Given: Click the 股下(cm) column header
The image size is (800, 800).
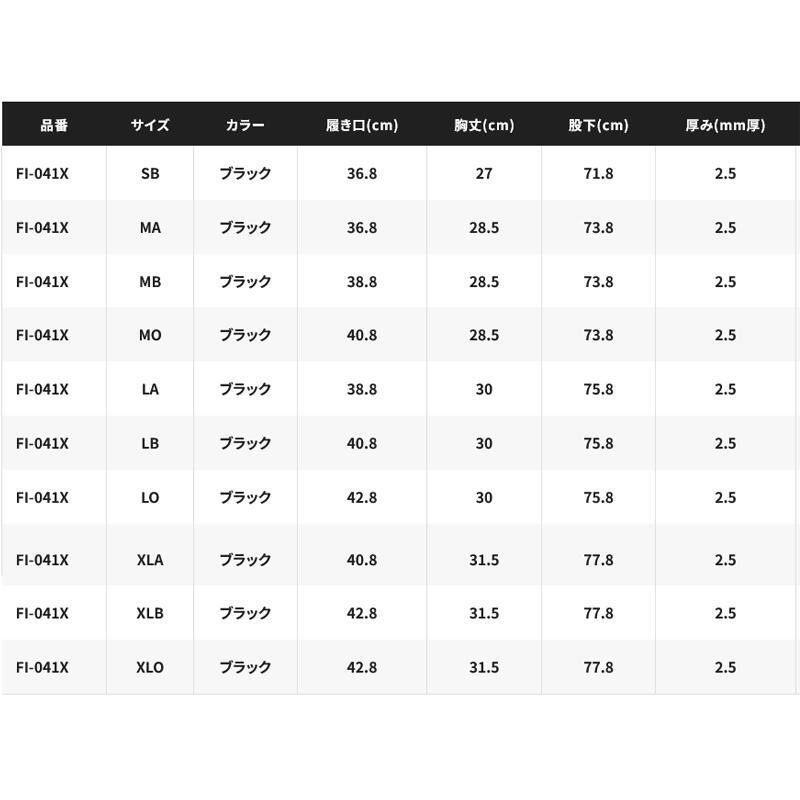Looking at the screenshot, I should point(598,125).
